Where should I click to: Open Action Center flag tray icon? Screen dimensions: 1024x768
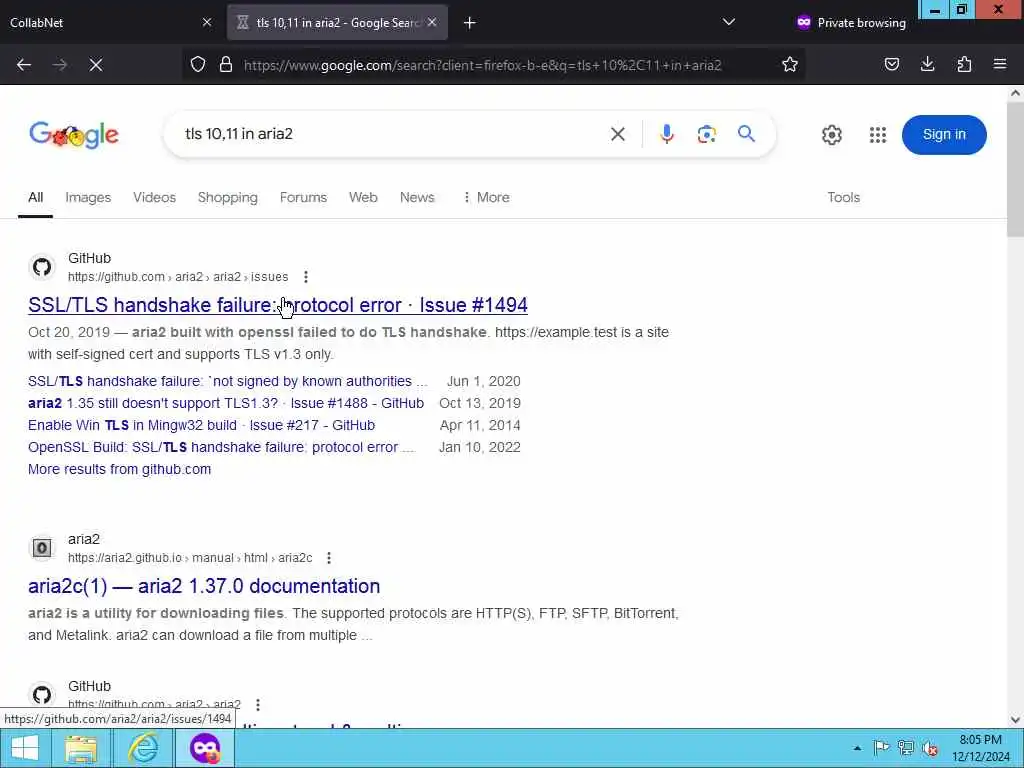point(882,748)
